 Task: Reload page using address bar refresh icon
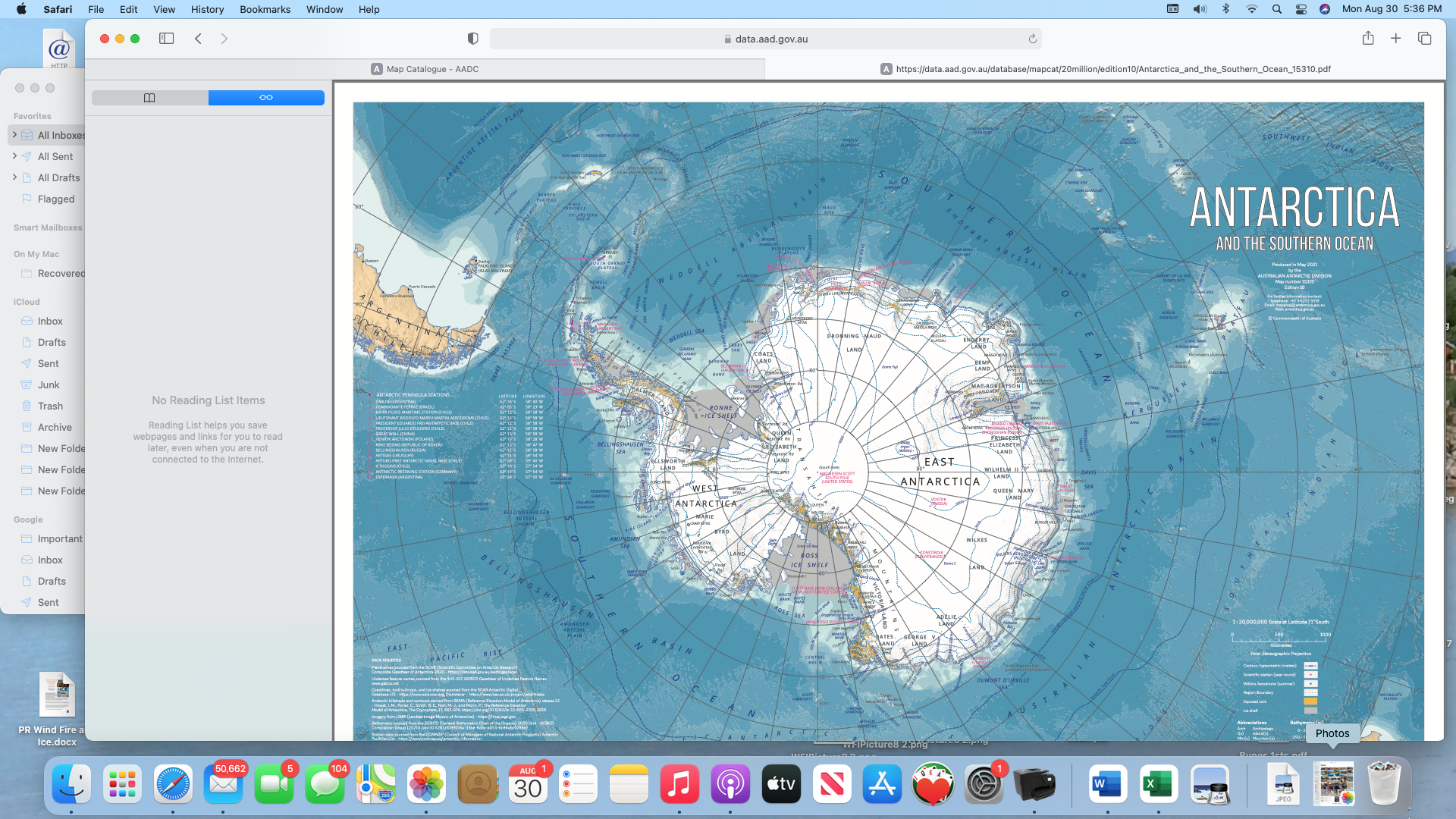click(1032, 39)
